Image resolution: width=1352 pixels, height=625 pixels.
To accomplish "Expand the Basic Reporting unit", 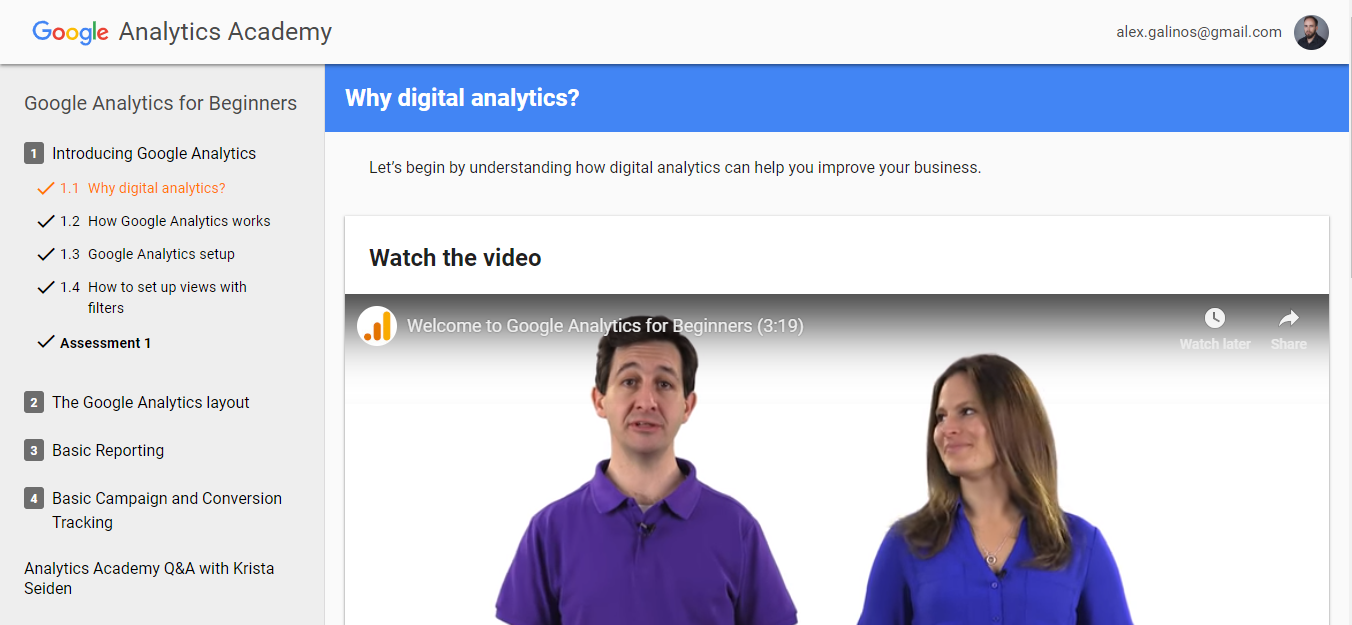I will (x=108, y=451).
